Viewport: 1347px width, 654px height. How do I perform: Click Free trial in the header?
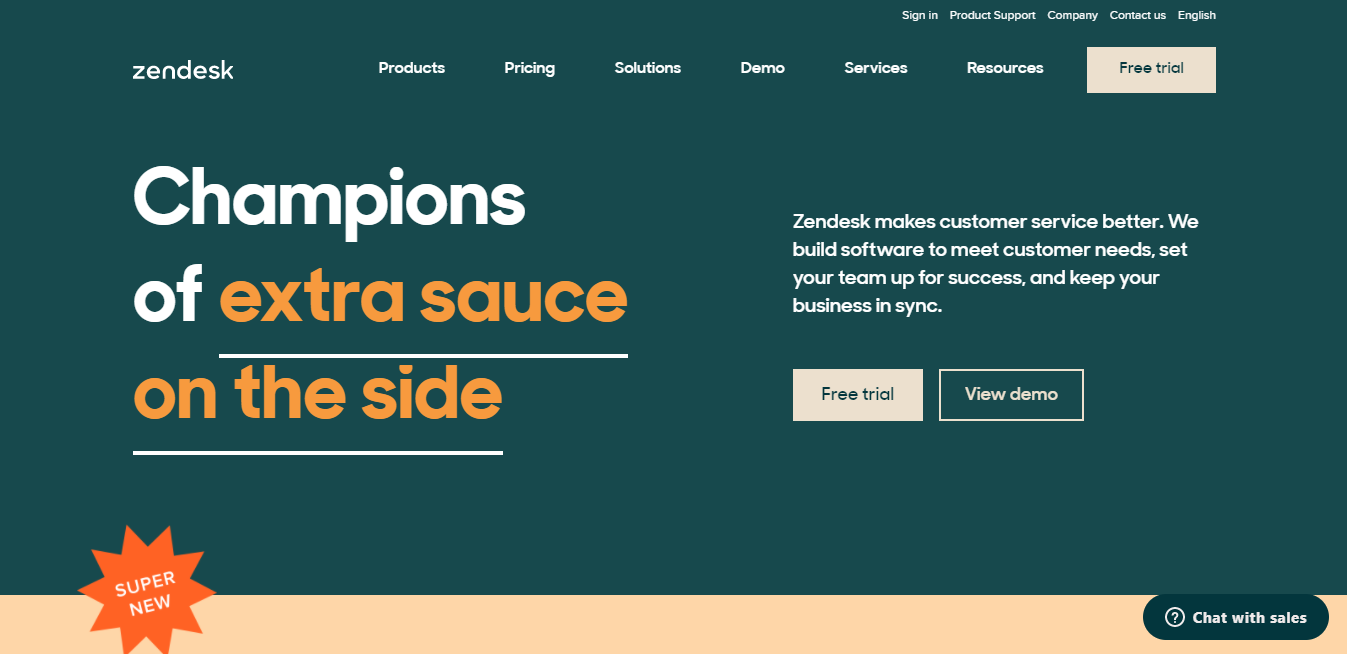tap(1151, 70)
